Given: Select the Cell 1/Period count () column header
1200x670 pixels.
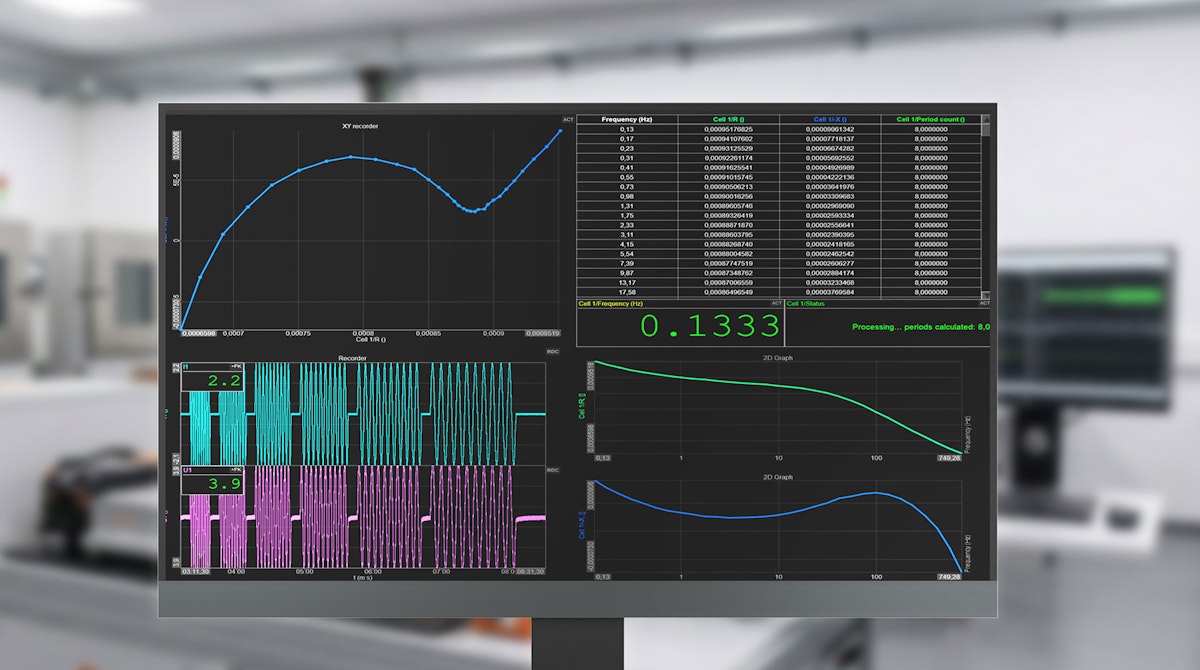Looking at the screenshot, I should (x=931, y=119).
